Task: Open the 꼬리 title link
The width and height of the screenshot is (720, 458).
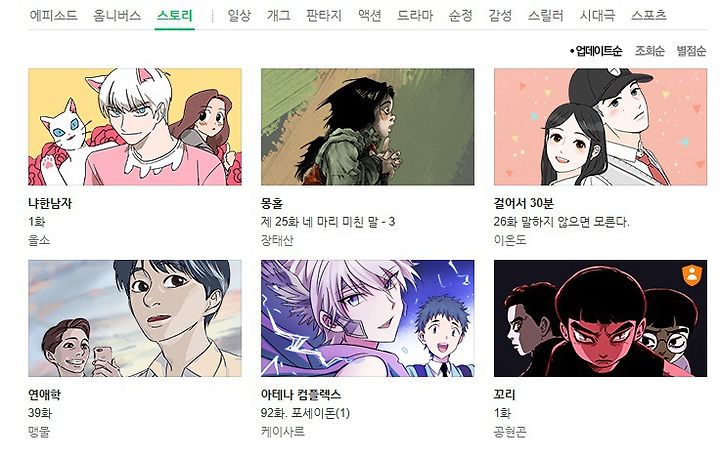Action: point(505,395)
